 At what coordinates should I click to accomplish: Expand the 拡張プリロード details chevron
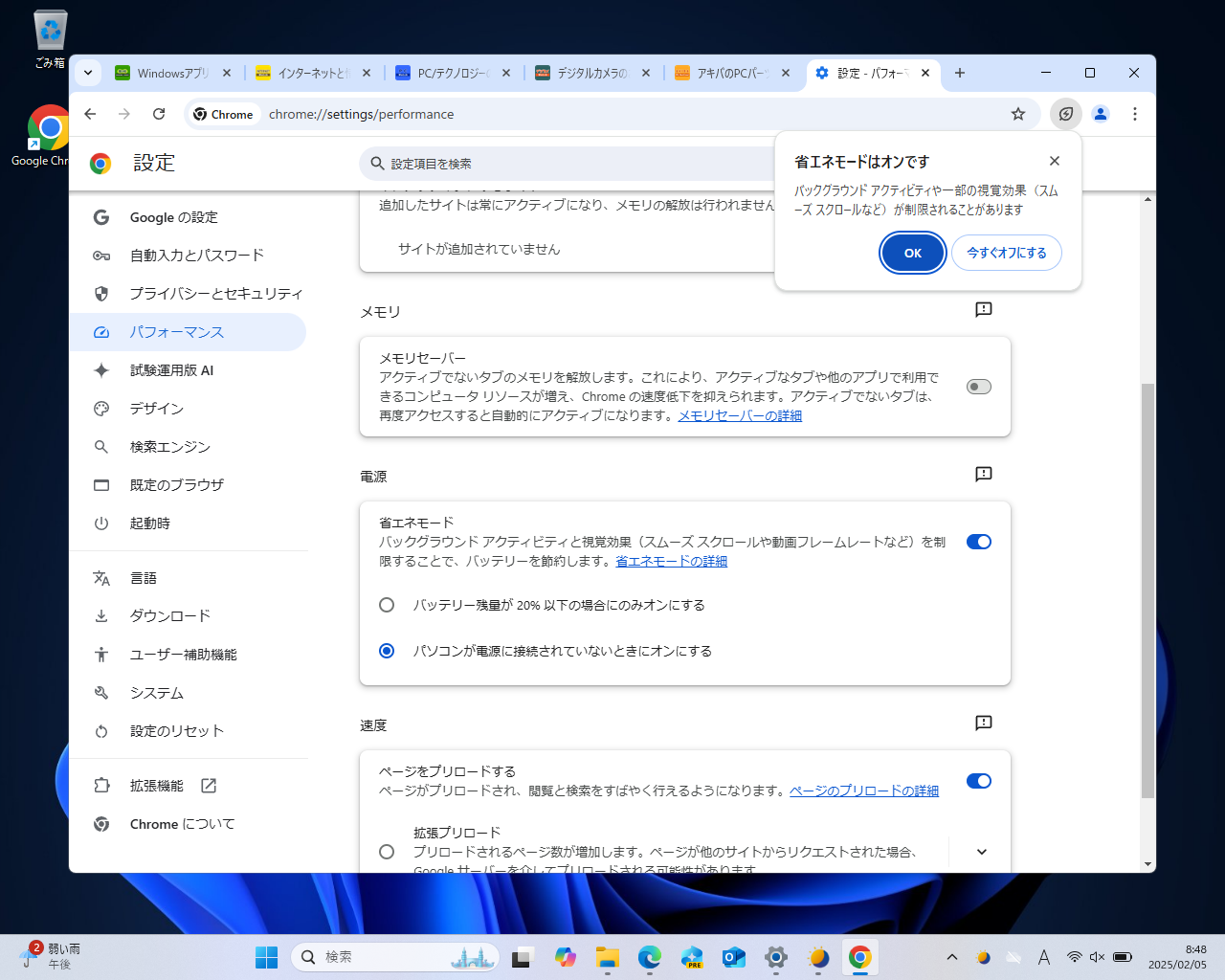coord(980,851)
